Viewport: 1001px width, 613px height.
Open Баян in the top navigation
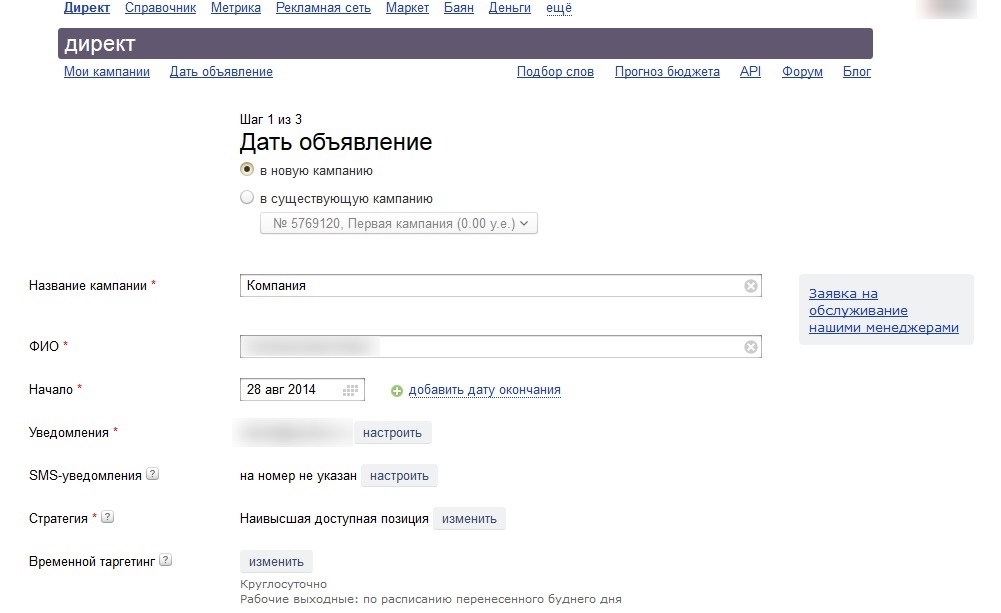[458, 8]
